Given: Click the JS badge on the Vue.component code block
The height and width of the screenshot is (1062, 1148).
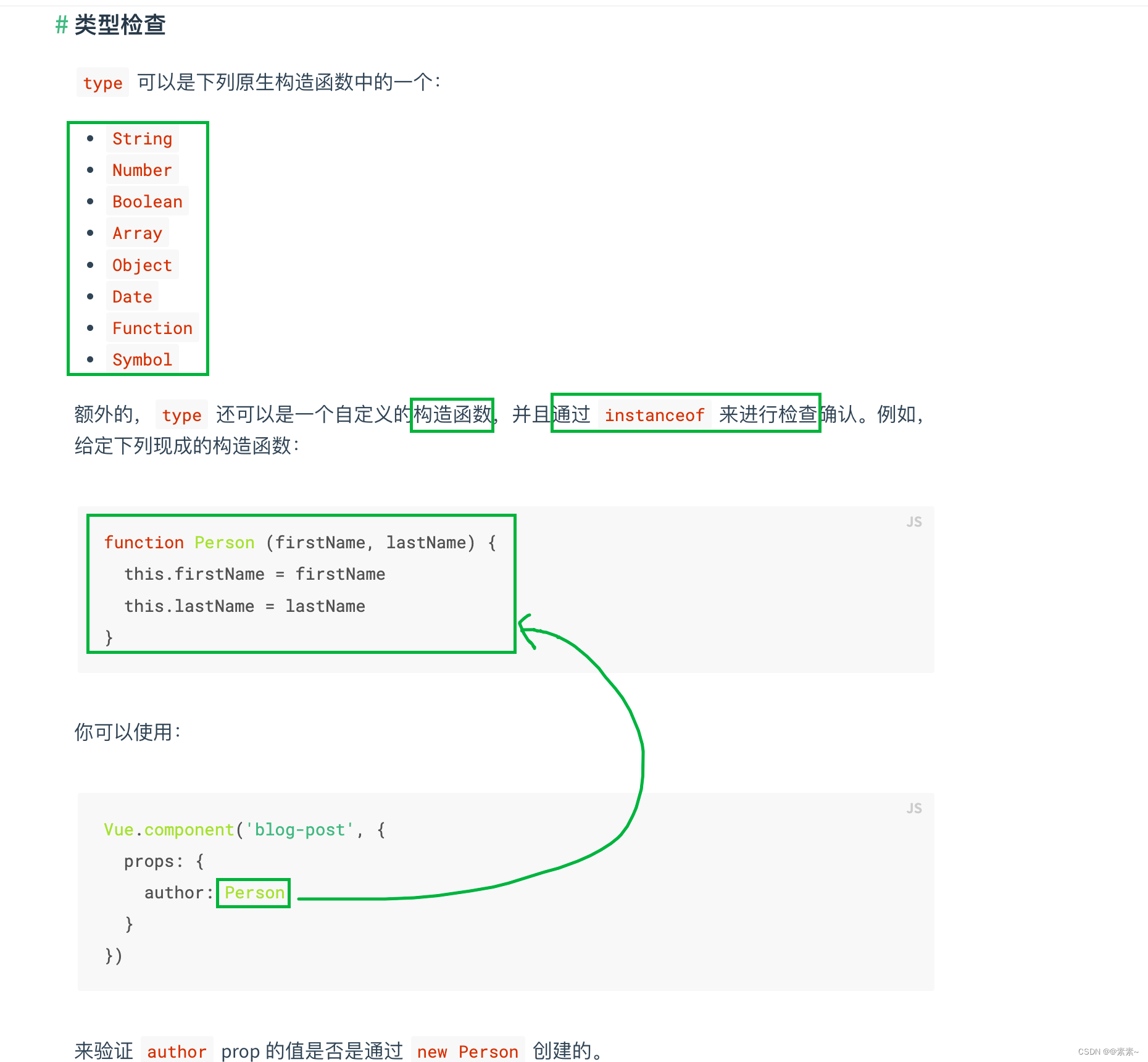Looking at the screenshot, I should click(x=913, y=808).
